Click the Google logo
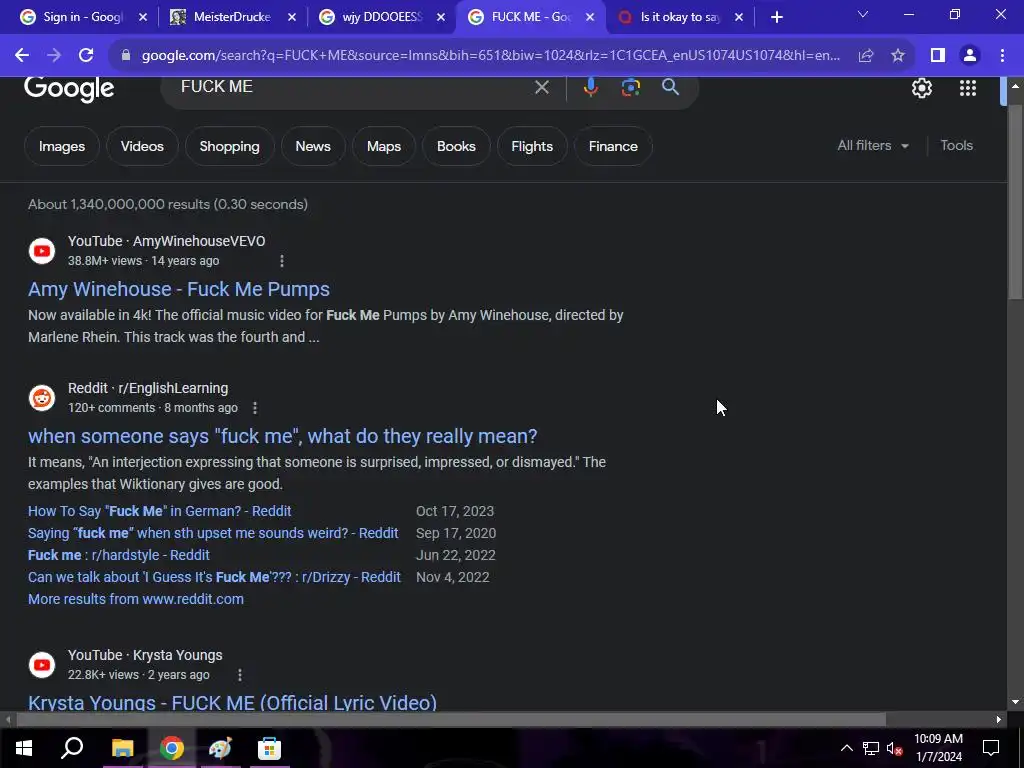 (x=69, y=89)
